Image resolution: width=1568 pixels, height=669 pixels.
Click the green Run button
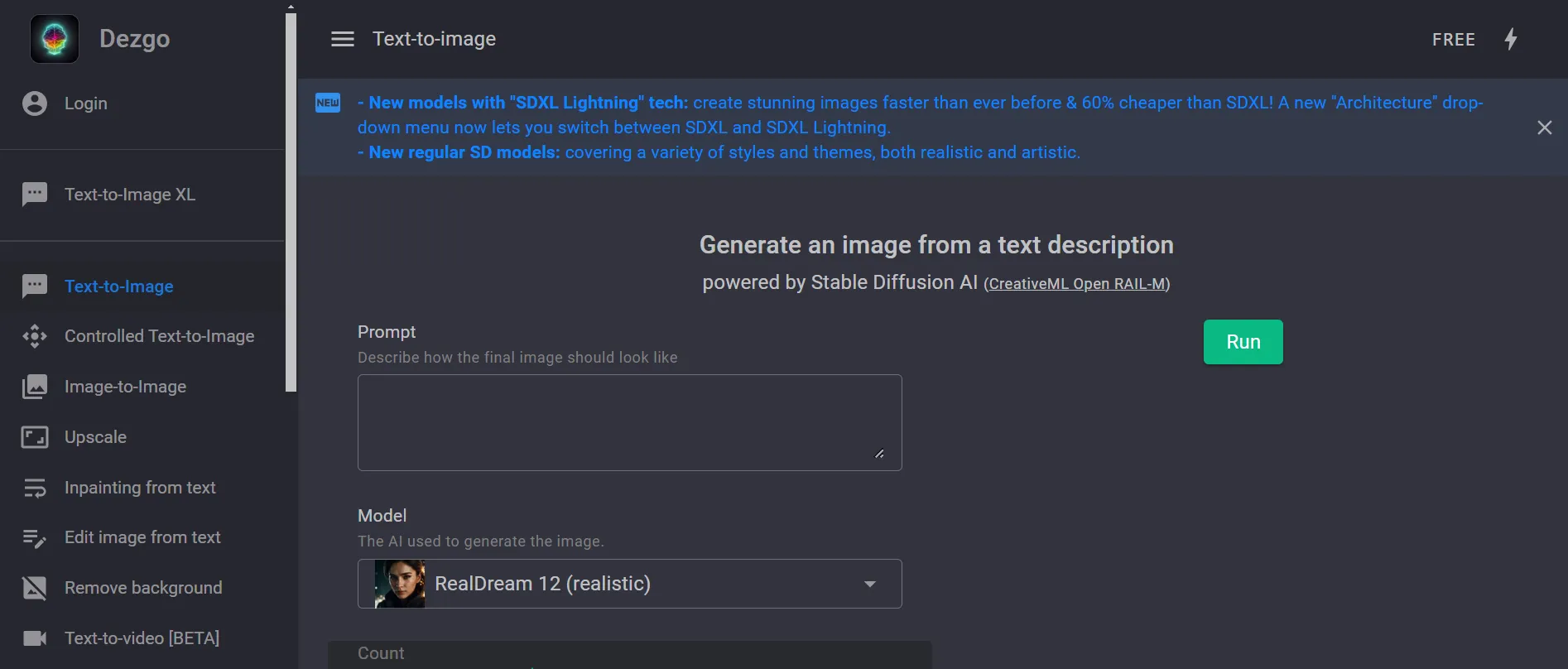click(x=1243, y=342)
